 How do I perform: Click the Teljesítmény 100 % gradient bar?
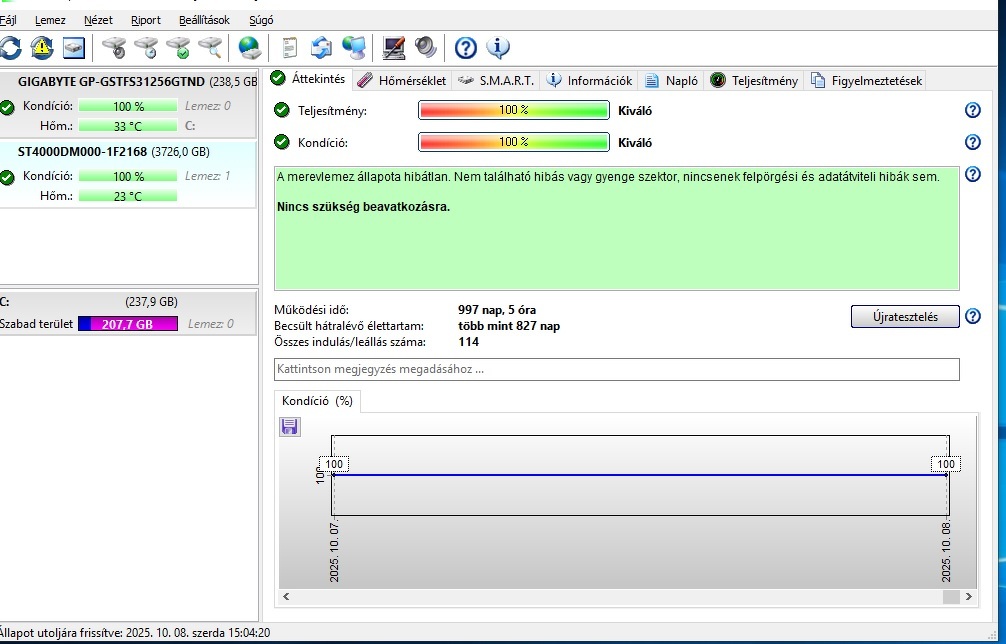pos(513,110)
